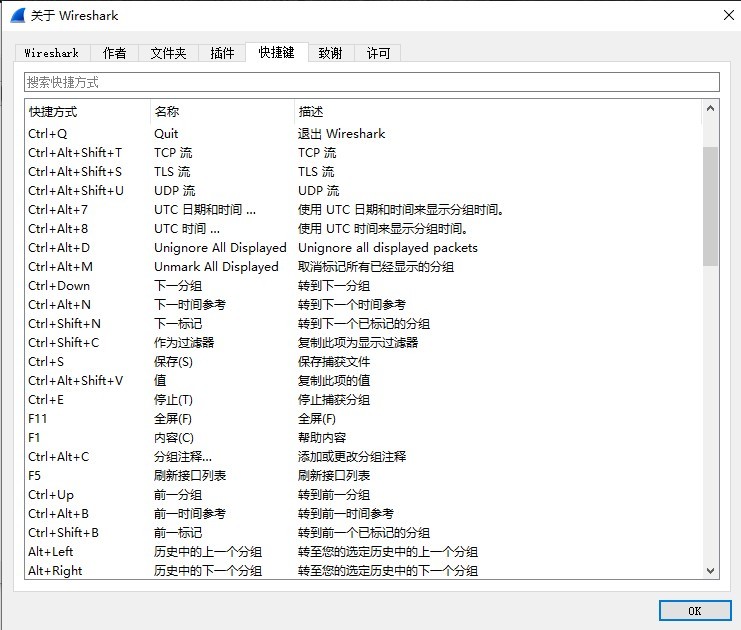The width and height of the screenshot is (741, 630).
Task: Switch to the 文件夹 tab
Action: pos(168,53)
